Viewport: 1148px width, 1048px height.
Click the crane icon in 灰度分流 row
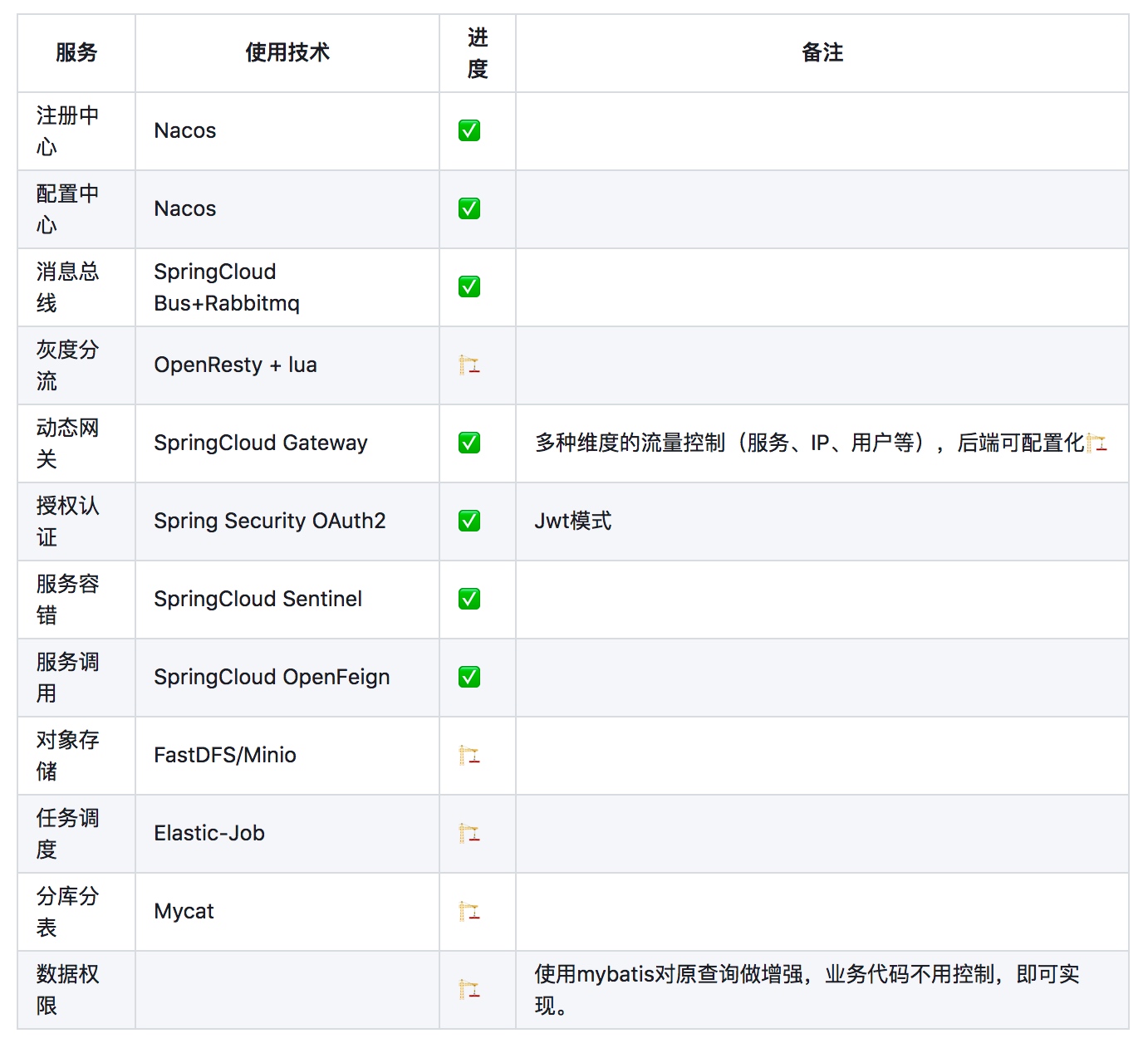[469, 365]
